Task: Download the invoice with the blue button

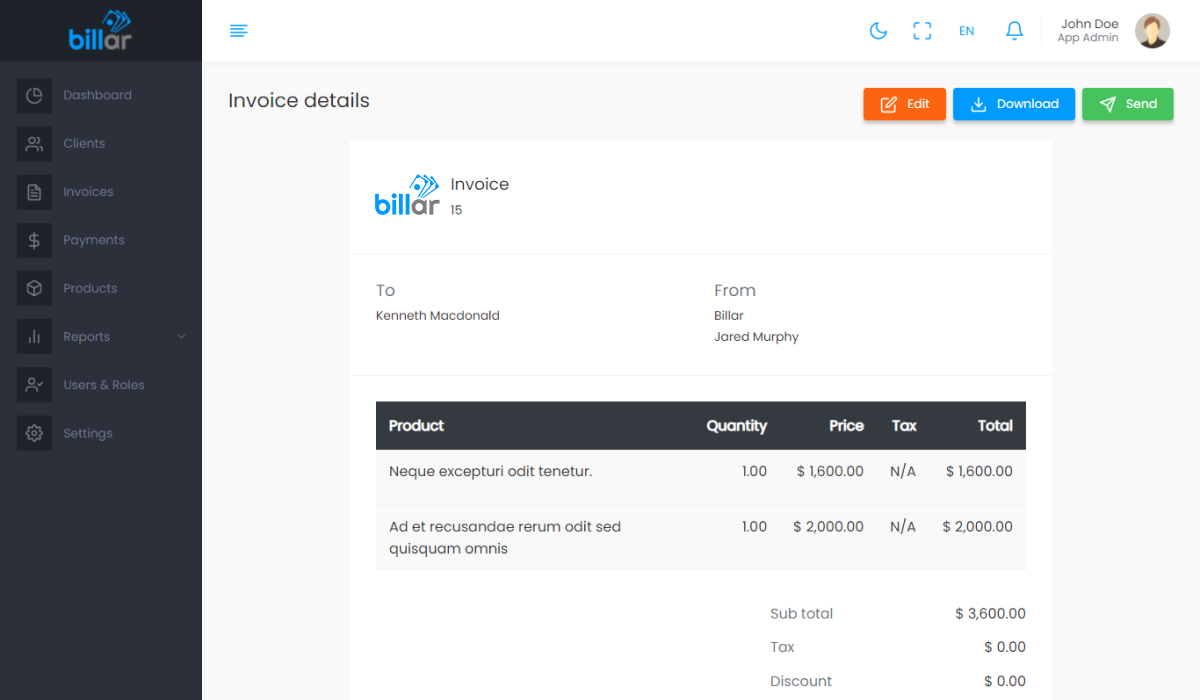Action: click(x=1013, y=104)
